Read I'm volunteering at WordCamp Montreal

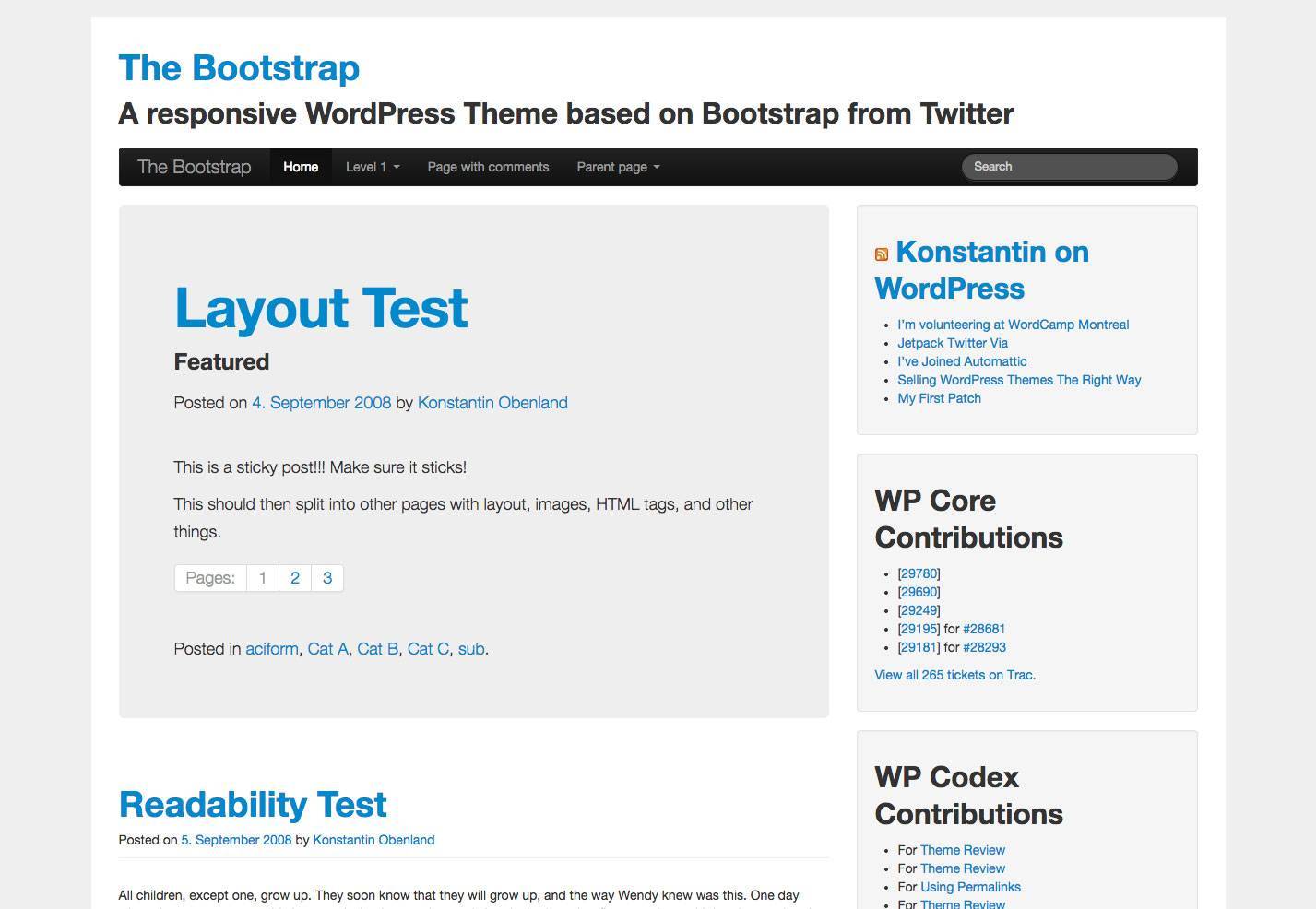point(1014,325)
